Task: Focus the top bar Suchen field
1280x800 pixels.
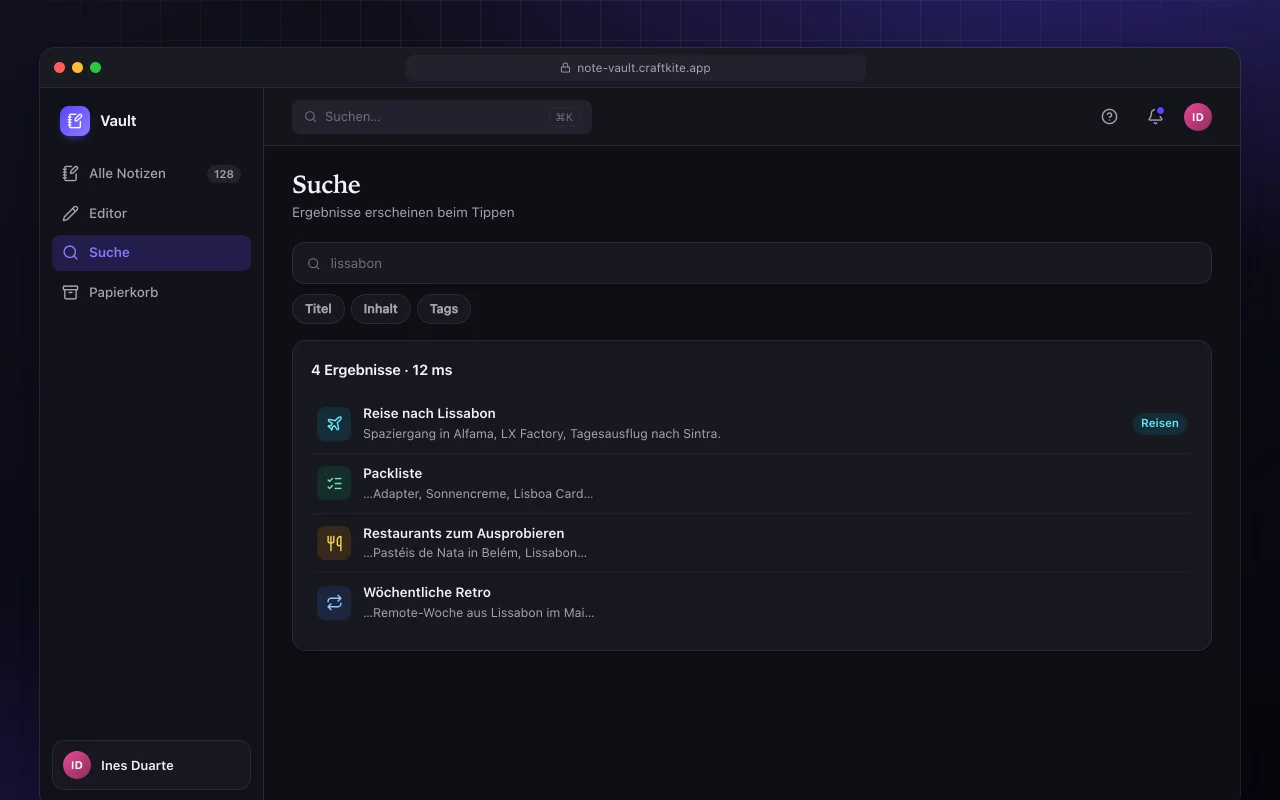Action: pos(442,117)
